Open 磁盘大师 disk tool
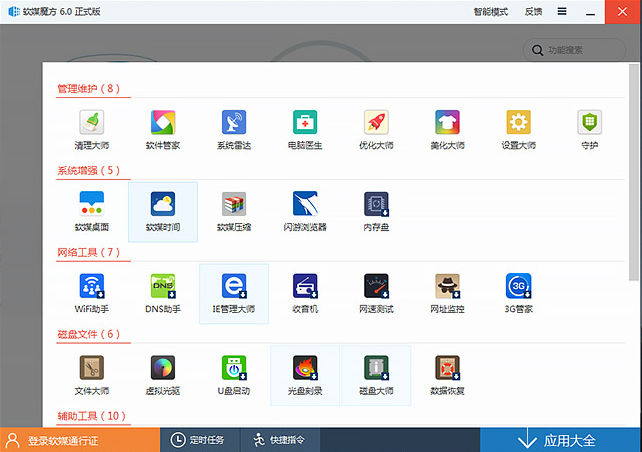This screenshot has width=642, height=452. (x=376, y=368)
